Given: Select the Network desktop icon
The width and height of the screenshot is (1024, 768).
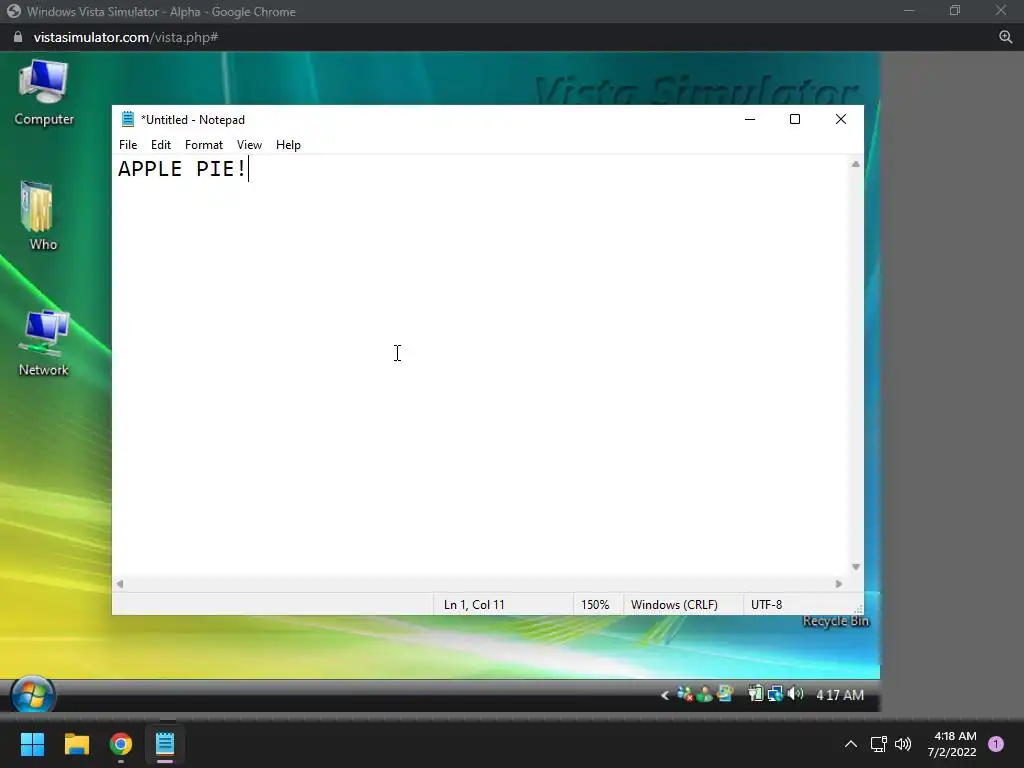Looking at the screenshot, I should coord(44,344).
